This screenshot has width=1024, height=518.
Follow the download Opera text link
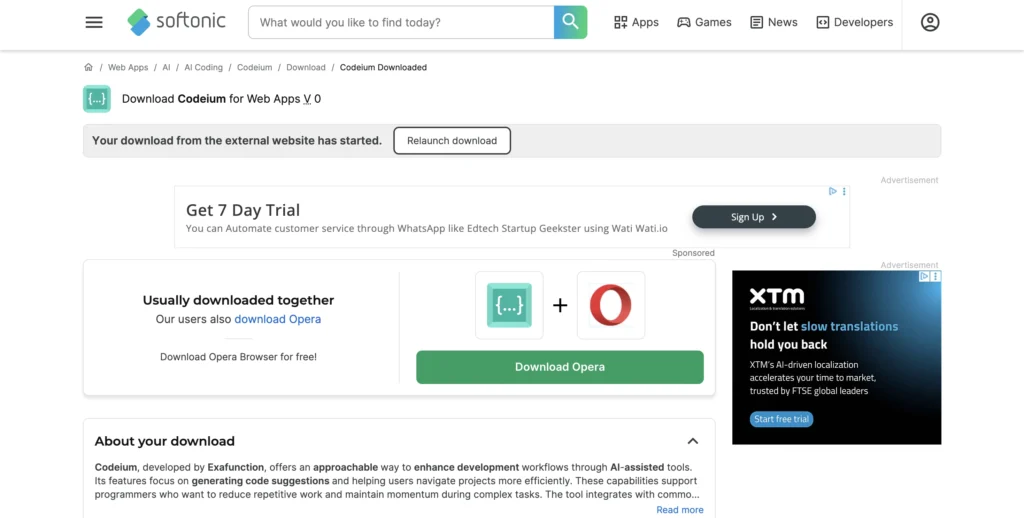(277, 319)
